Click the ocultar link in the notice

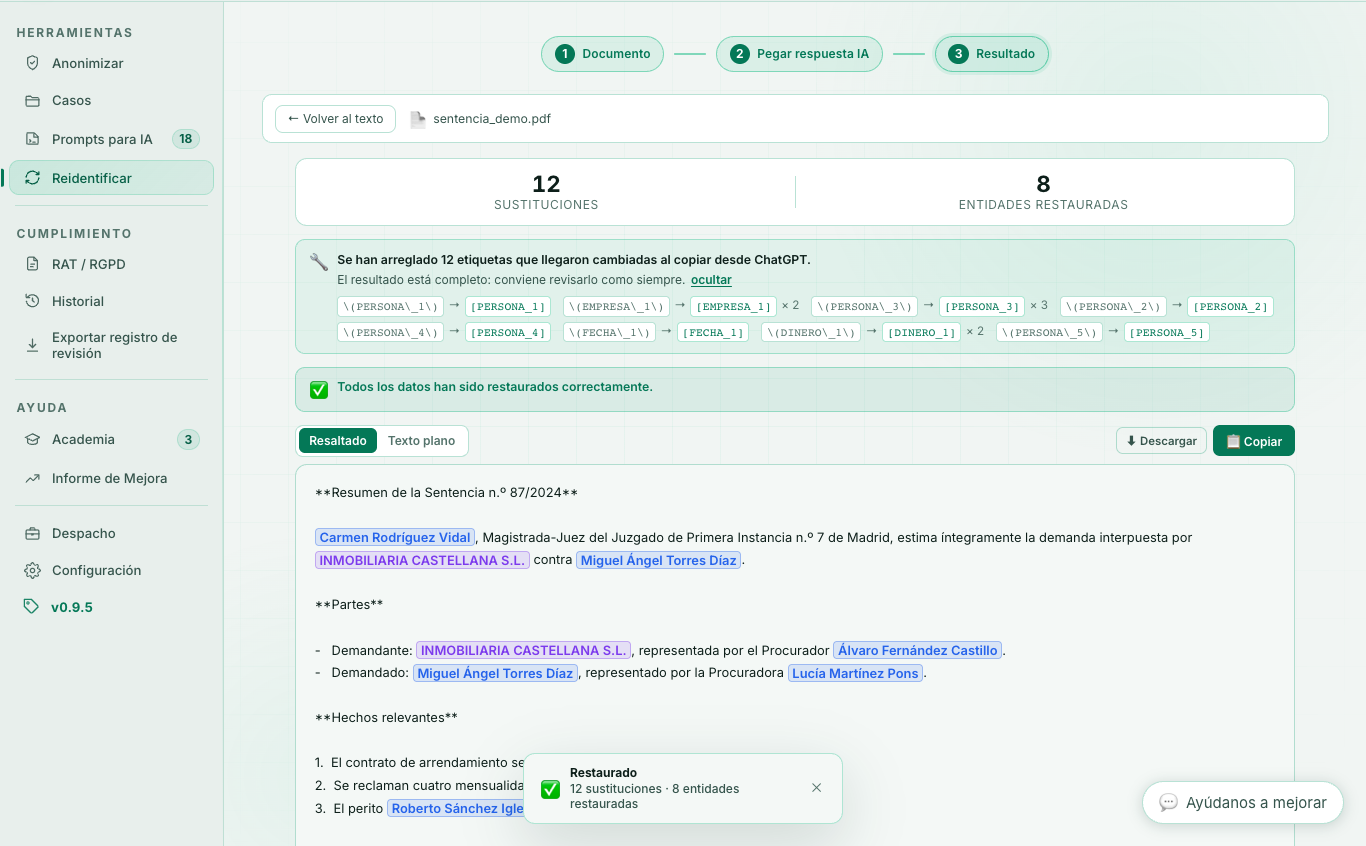(x=711, y=280)
